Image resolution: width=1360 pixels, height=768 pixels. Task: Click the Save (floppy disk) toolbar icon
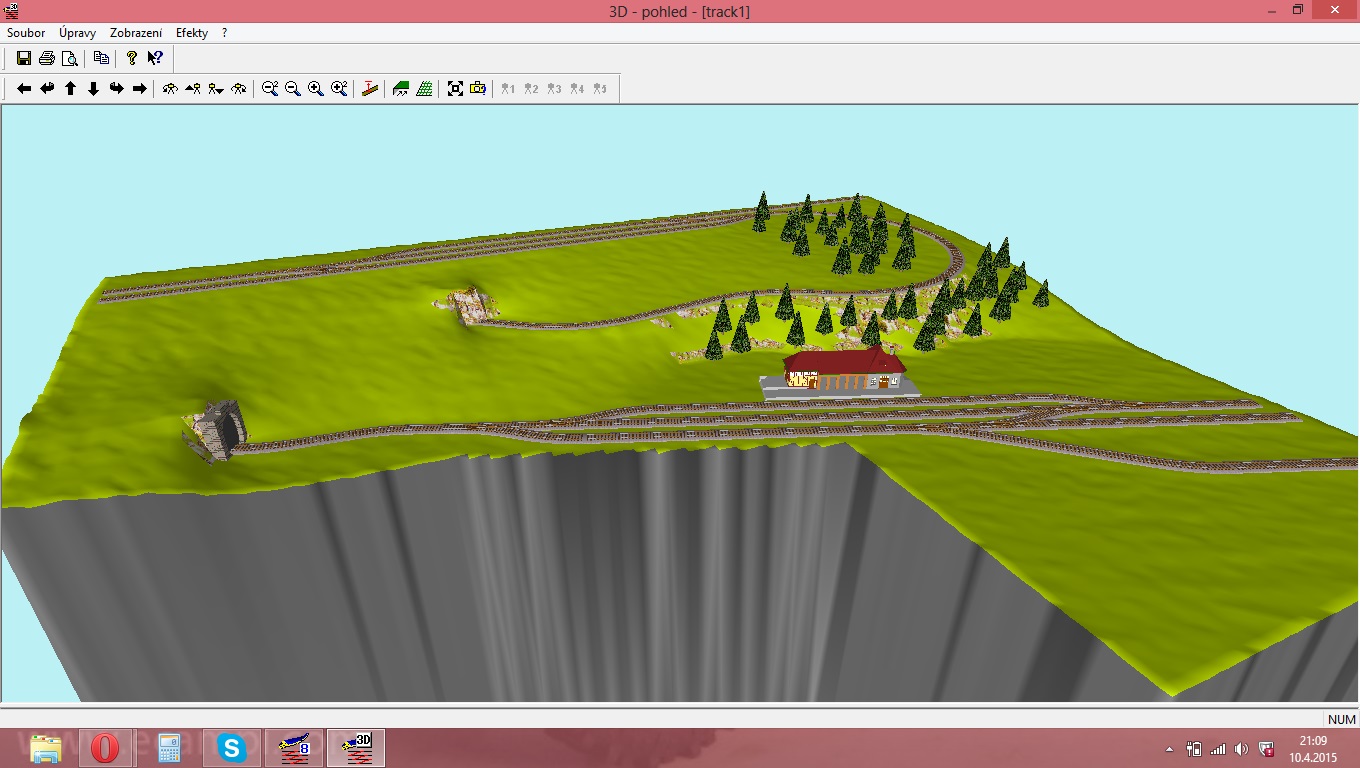tap(24, 58)
